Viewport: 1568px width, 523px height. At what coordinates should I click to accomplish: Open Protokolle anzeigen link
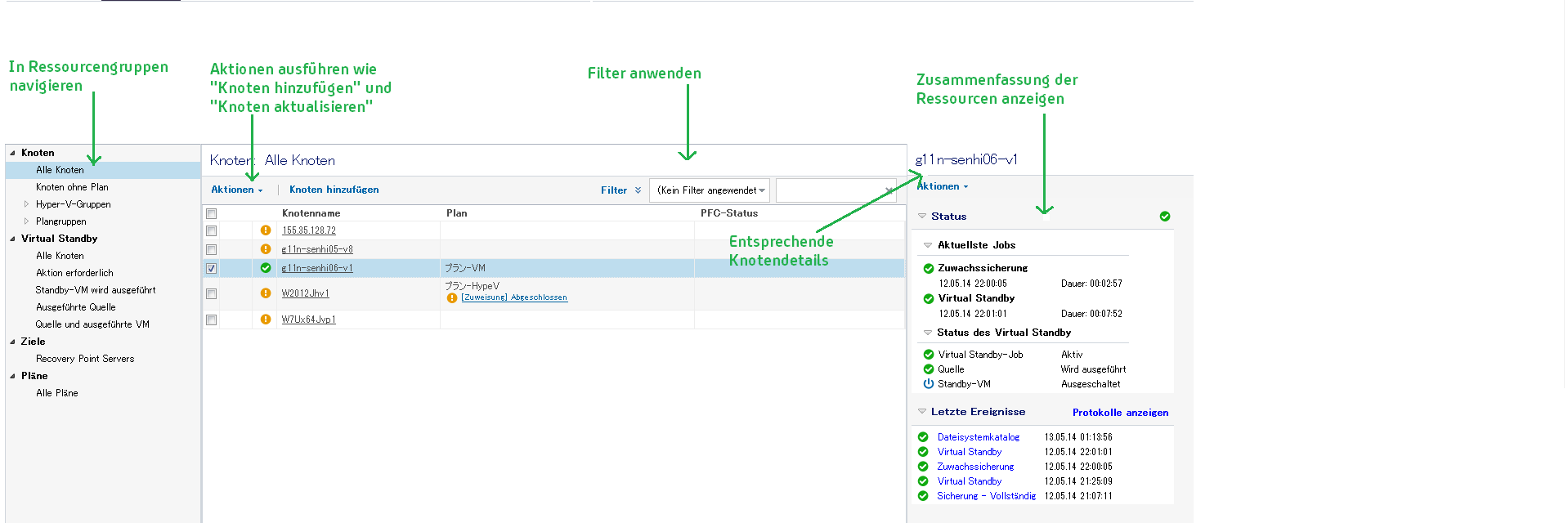point(1121,413)
